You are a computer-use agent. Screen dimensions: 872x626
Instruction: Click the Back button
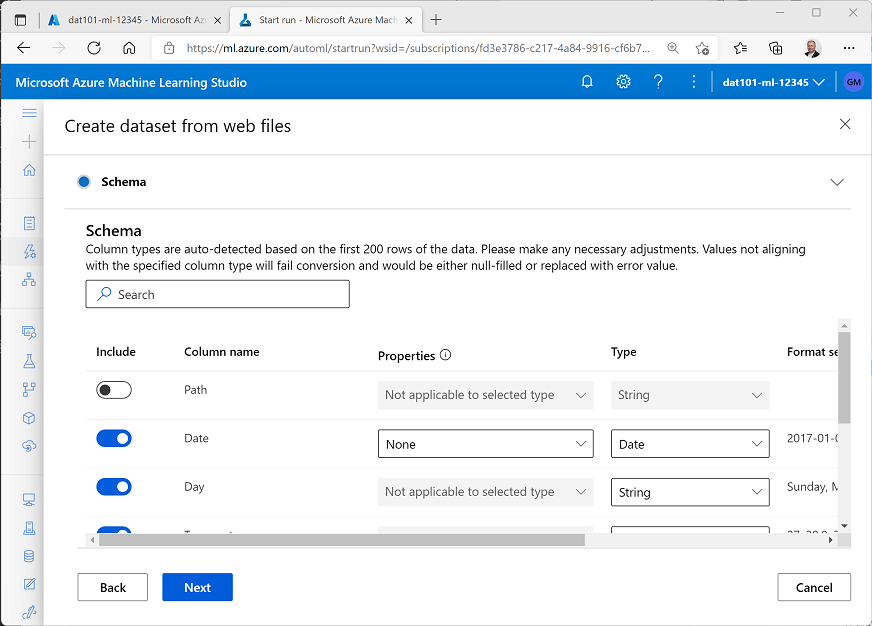(113, 587)
